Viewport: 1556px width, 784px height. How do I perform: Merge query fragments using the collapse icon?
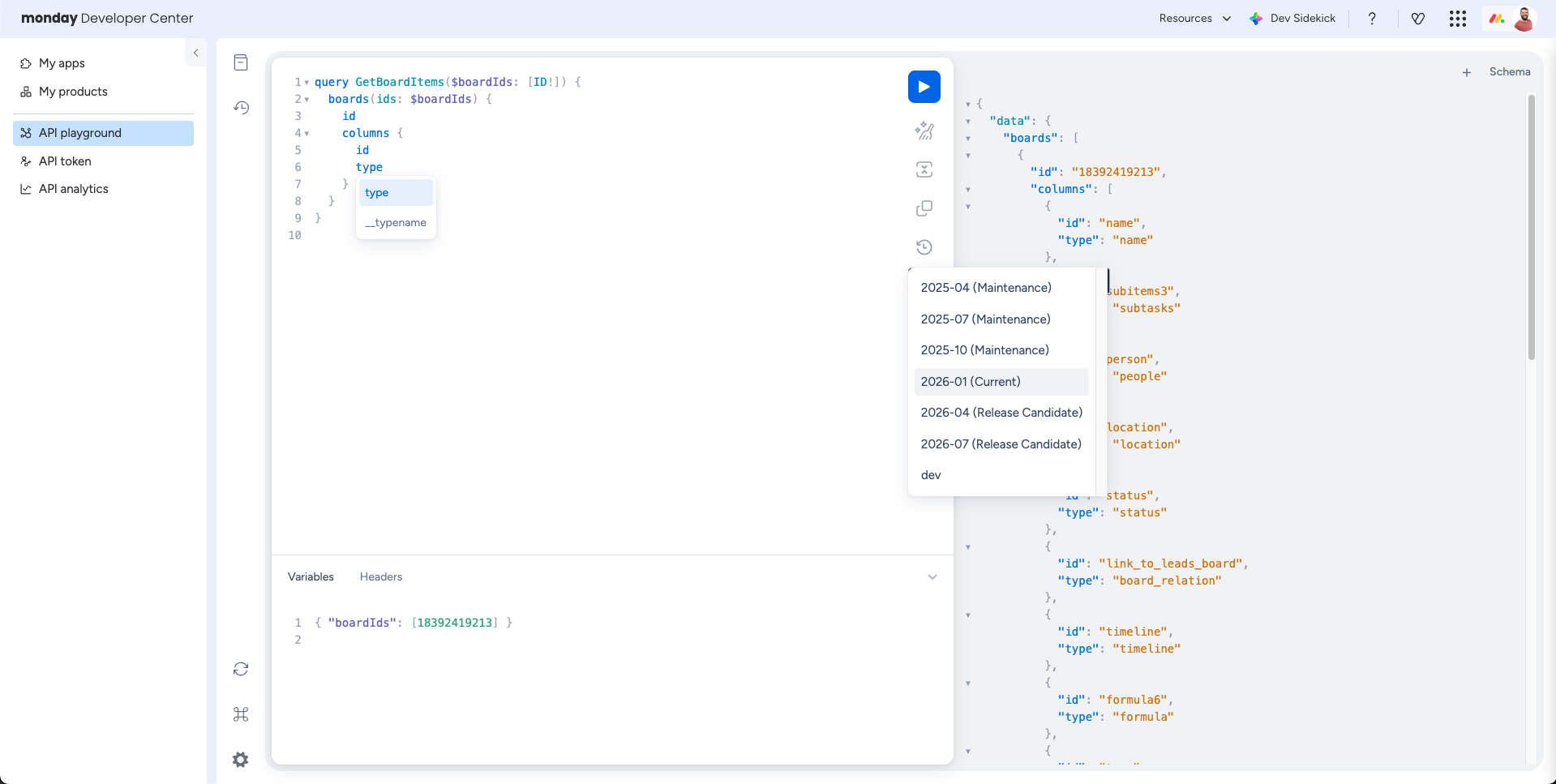(x=924, y=169)
